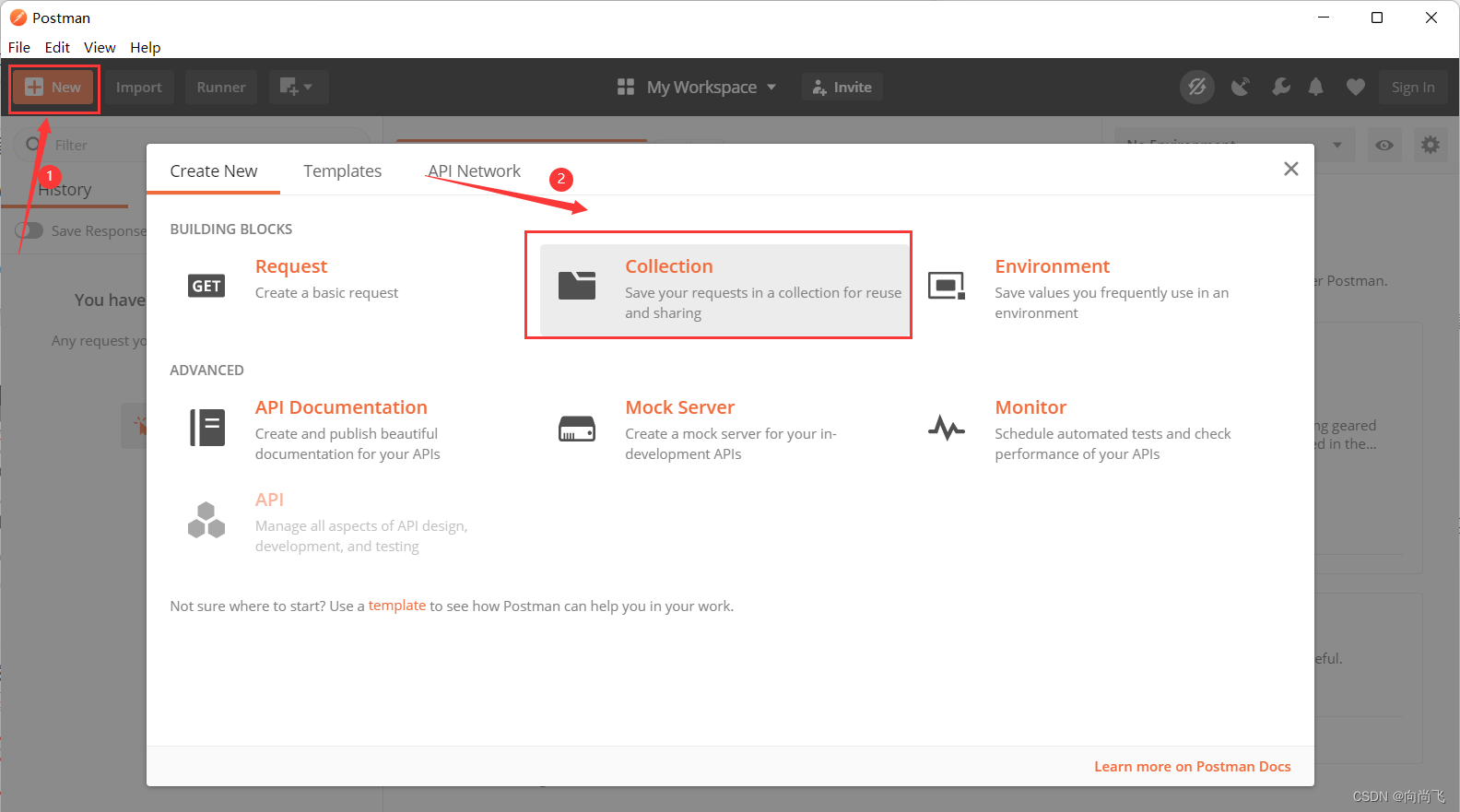Click the API Documentation book icon

tap(207, 428)
